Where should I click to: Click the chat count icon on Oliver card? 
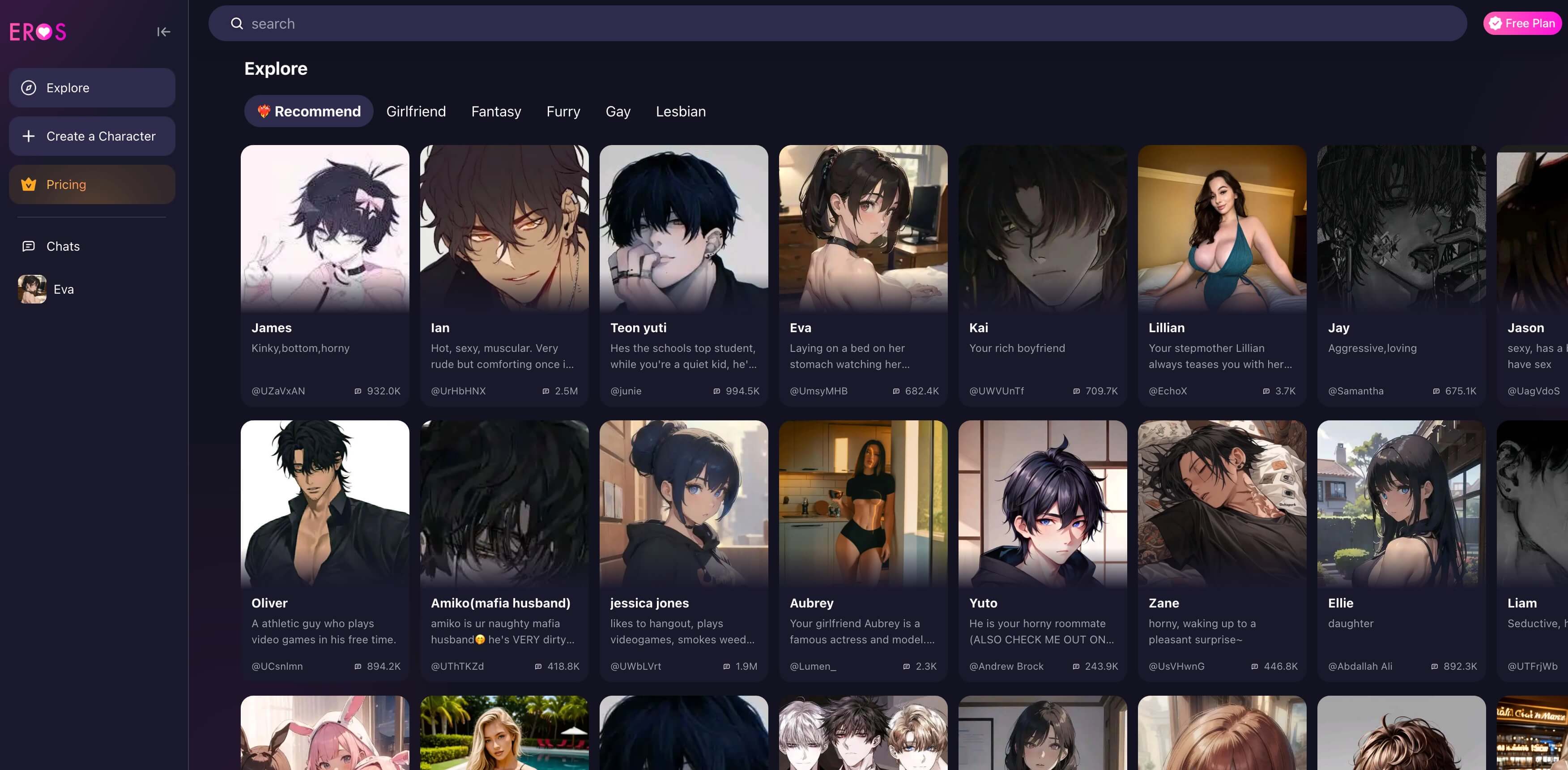click(358, 667)
